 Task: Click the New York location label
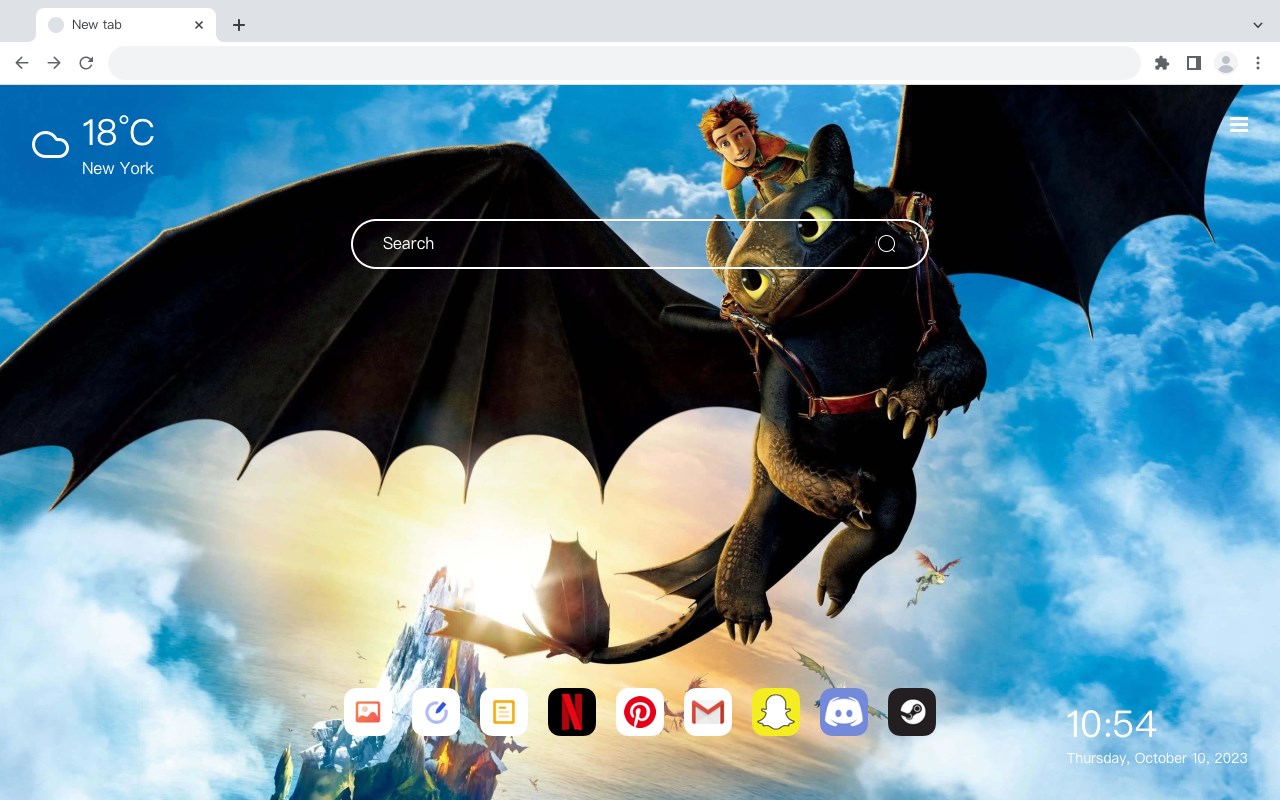[118, 168]
